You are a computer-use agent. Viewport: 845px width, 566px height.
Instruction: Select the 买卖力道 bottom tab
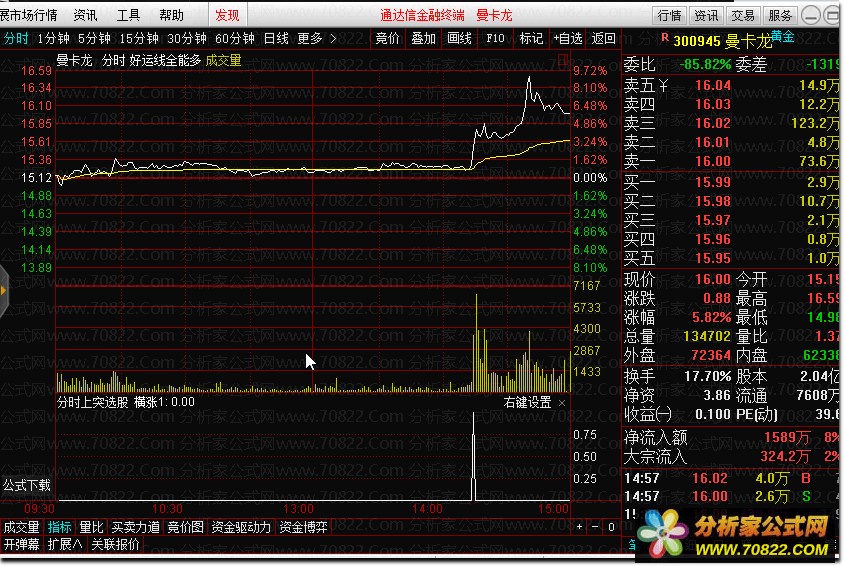135,527
